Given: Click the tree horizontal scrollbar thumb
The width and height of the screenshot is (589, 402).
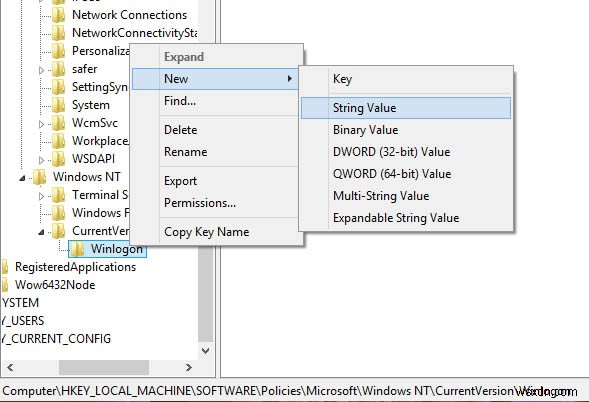Looking at the screenshot, I should click(104, 367).
